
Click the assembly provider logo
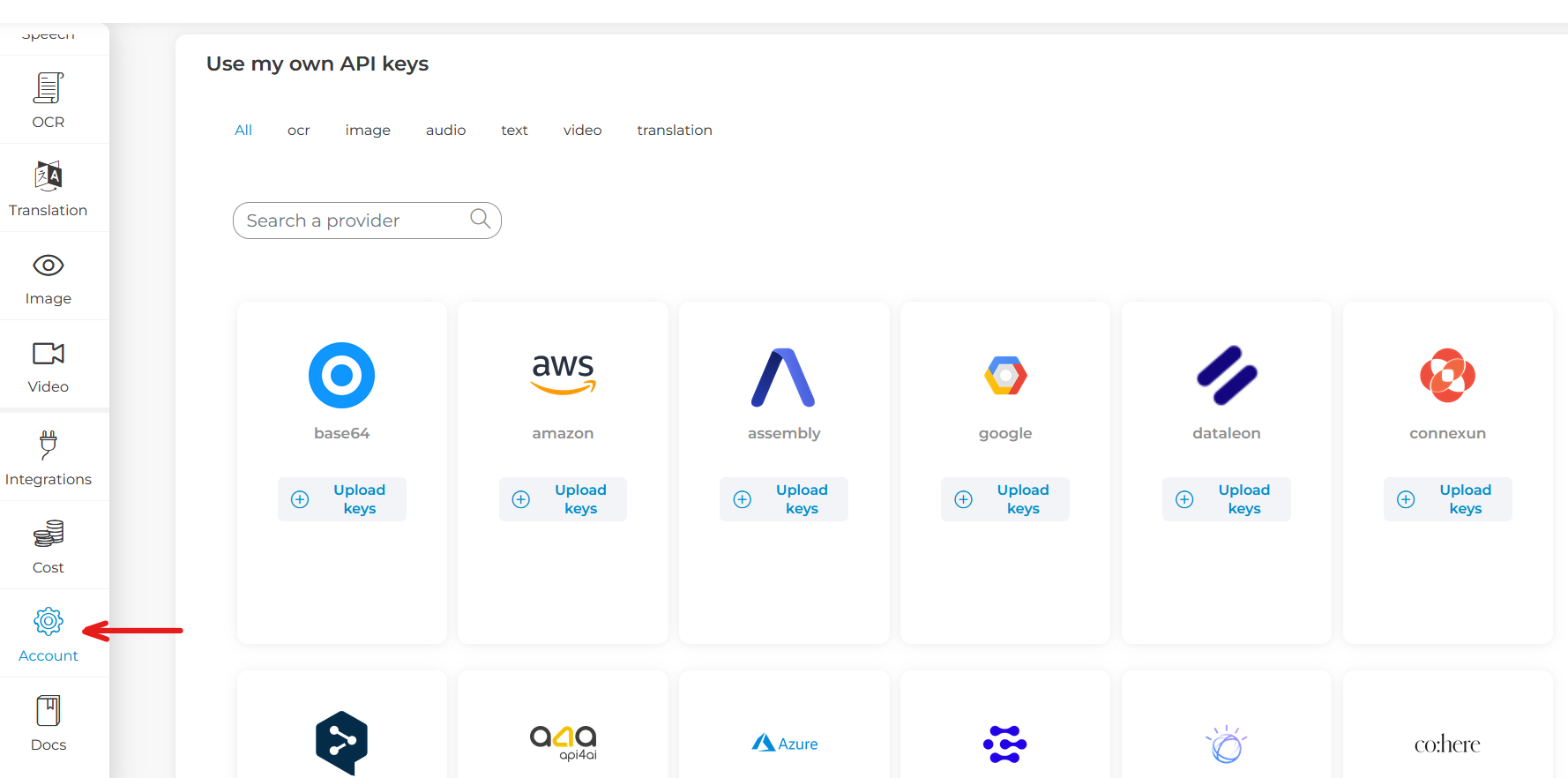click(783, 378)
